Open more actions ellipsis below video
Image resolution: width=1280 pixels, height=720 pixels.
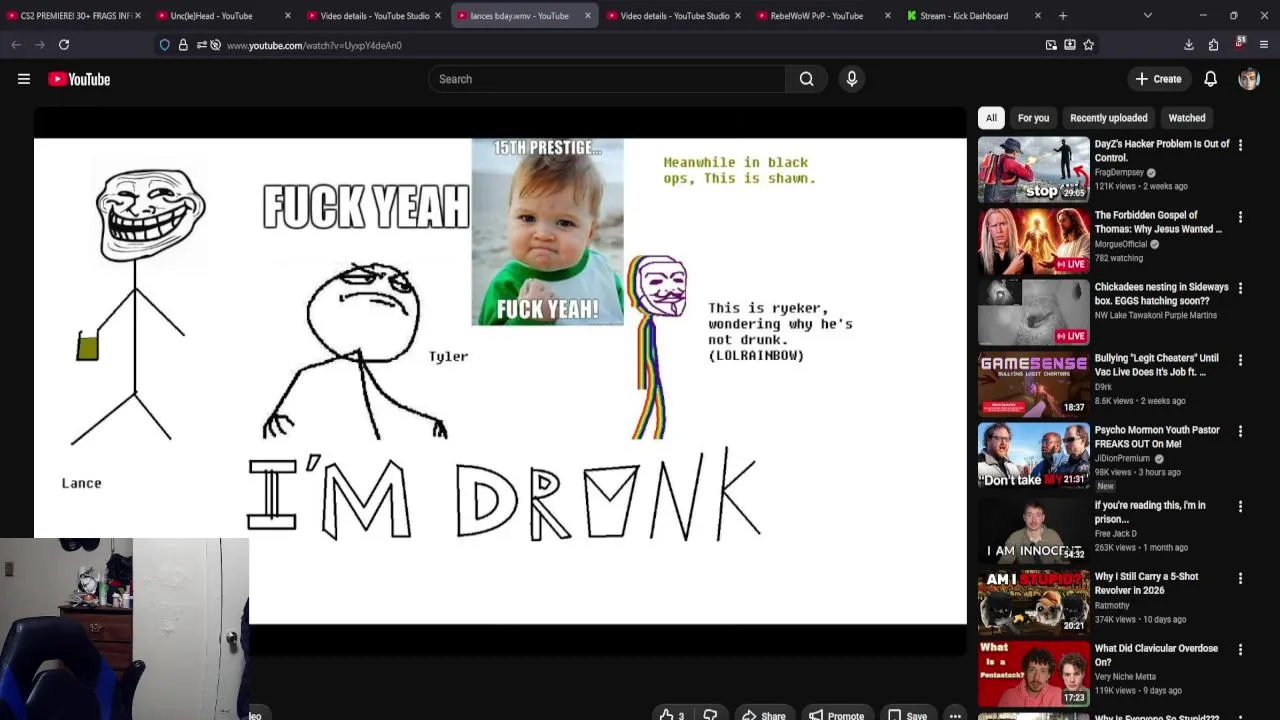955,714
